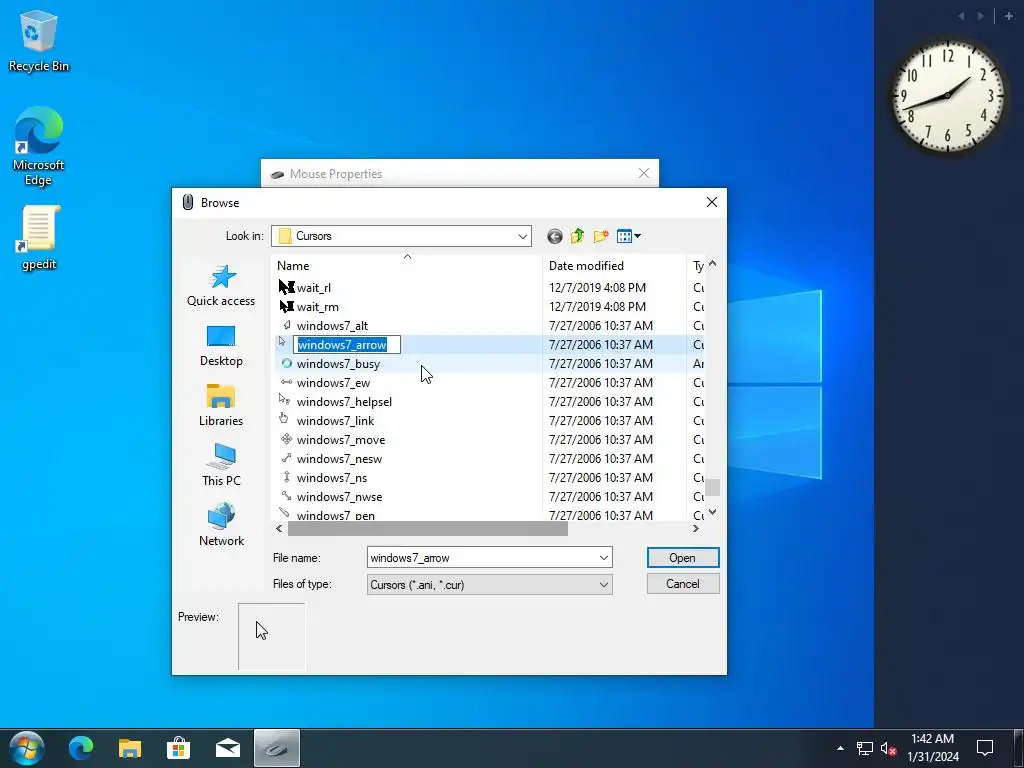This screenshot has width=1024, height=768.
Task: Click the sidebar add gadget plus icon
Action: pyautogui.click(x=1008, y=16)
